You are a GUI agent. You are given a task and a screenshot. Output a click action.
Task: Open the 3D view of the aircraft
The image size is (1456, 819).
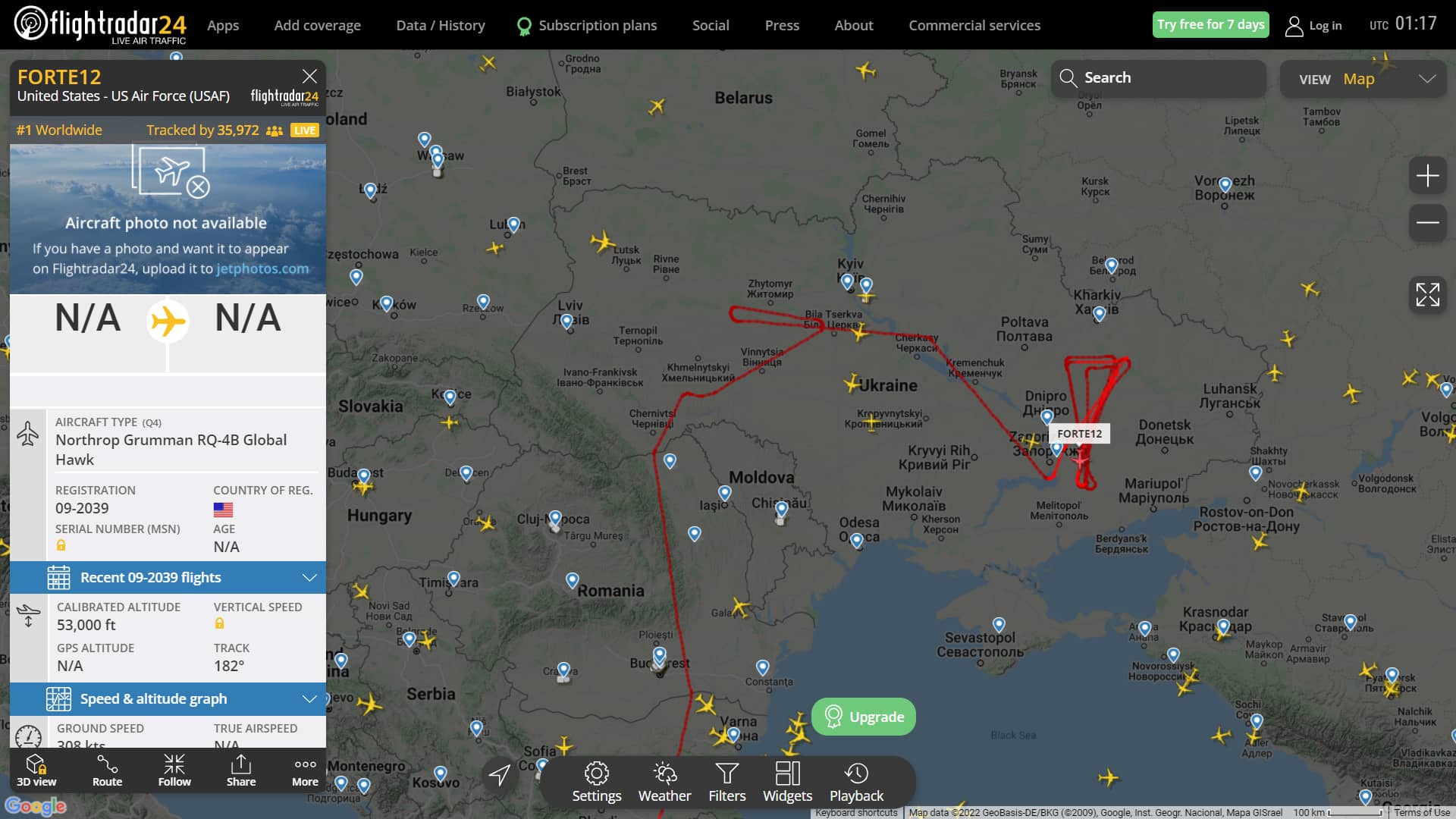coord(36,770)
